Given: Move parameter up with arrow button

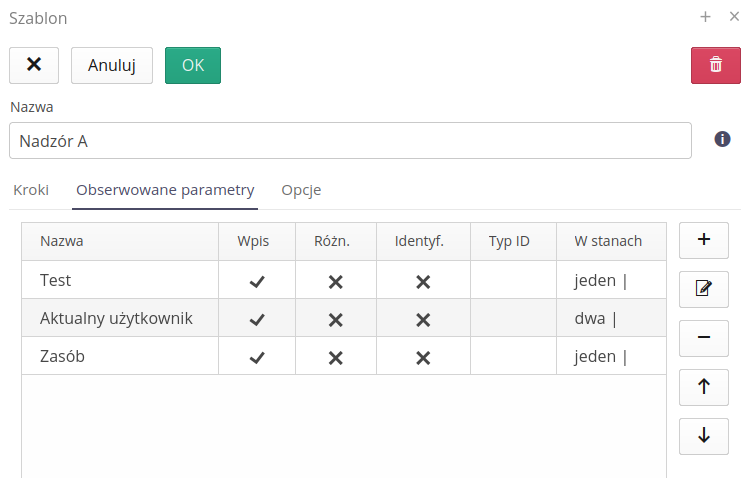Looking at the screenshot, I should click(704, 387).
